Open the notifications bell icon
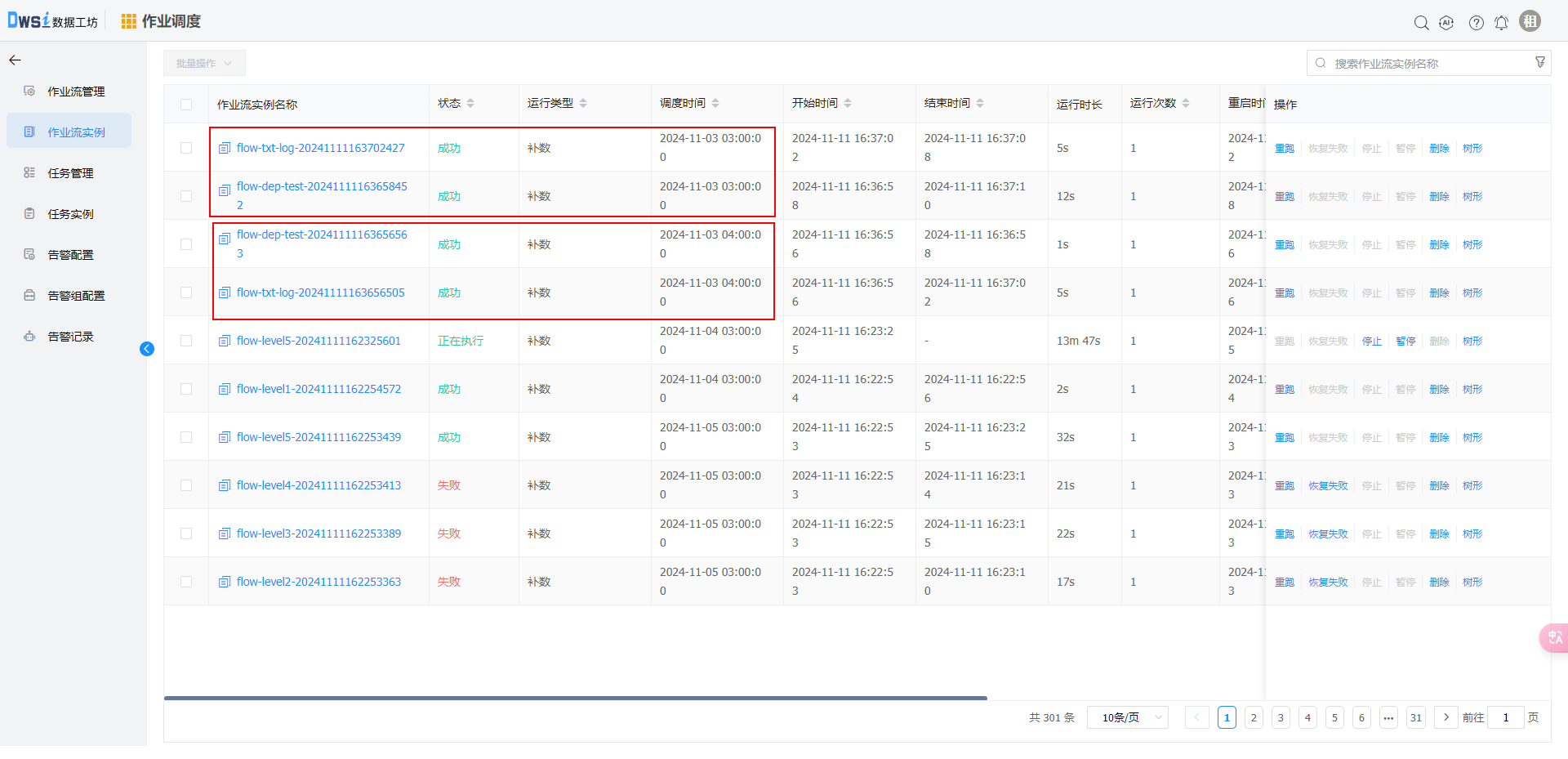This screenshot has width=1568, height=759. (1501, 23)
